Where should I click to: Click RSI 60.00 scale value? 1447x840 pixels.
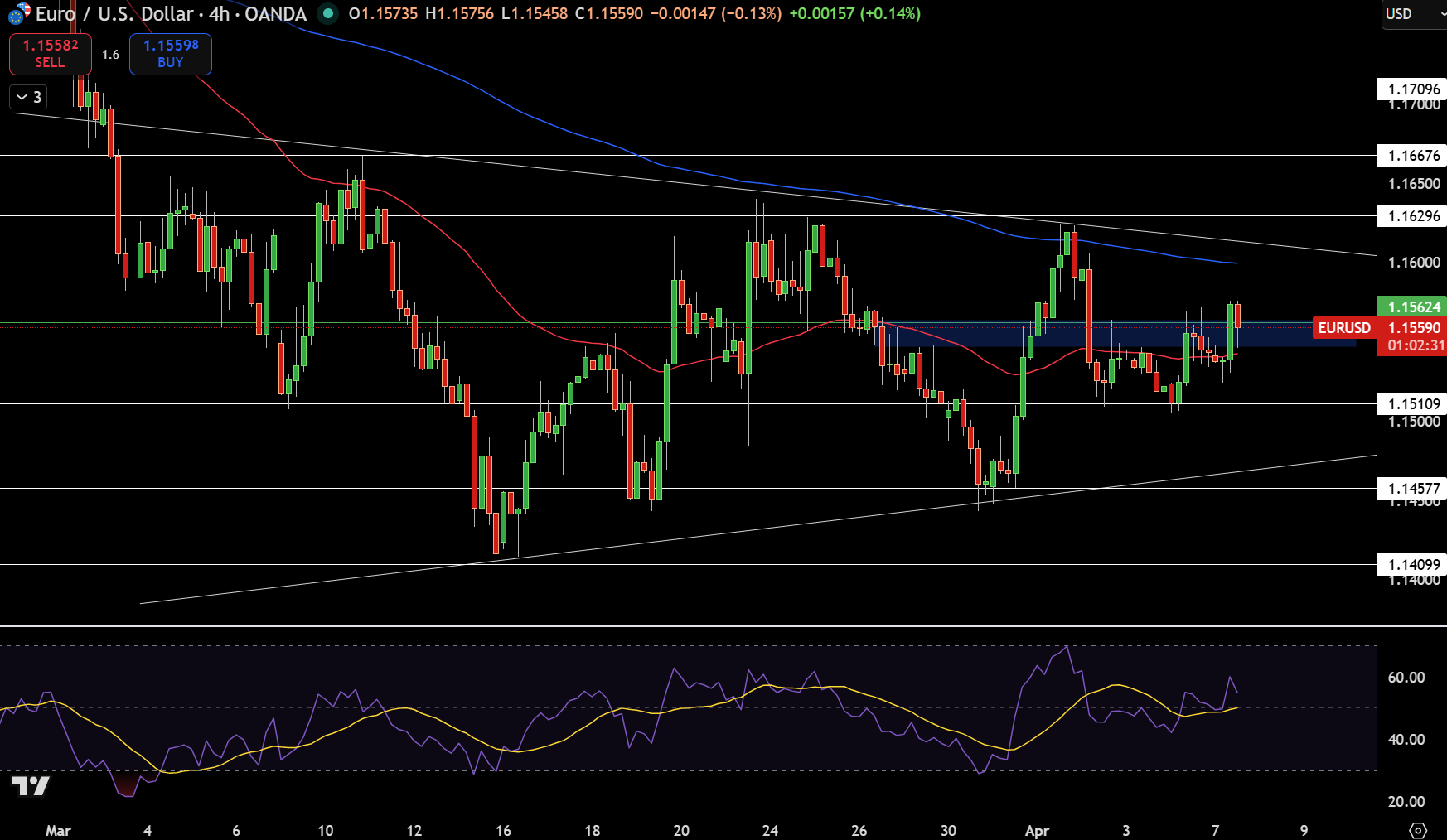pyautogui.click(x=1406, y=678)
